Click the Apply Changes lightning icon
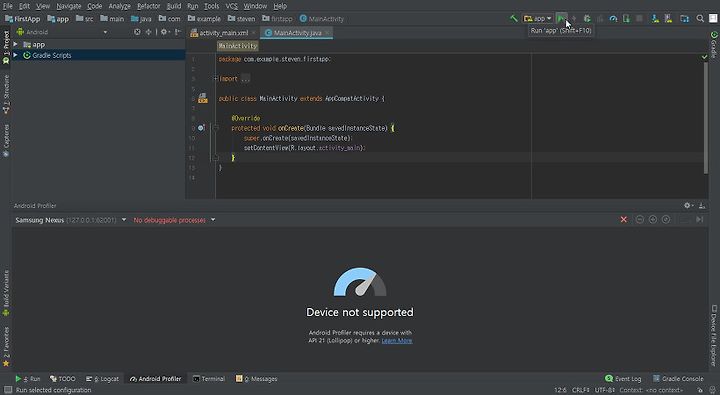 574,18
